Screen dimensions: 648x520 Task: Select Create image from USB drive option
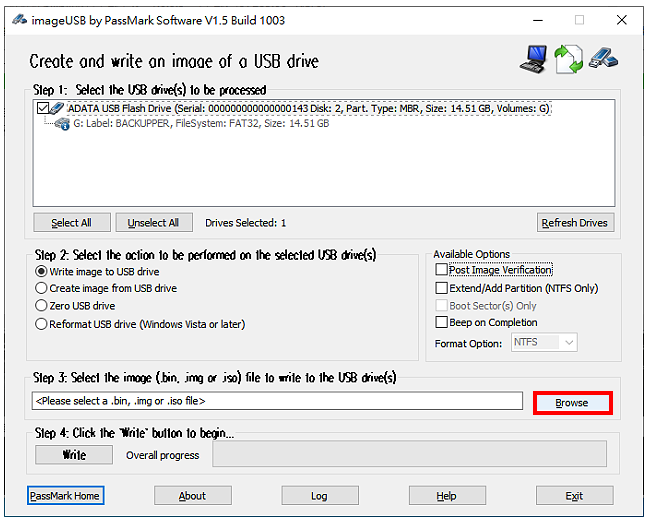coord(107,288)
